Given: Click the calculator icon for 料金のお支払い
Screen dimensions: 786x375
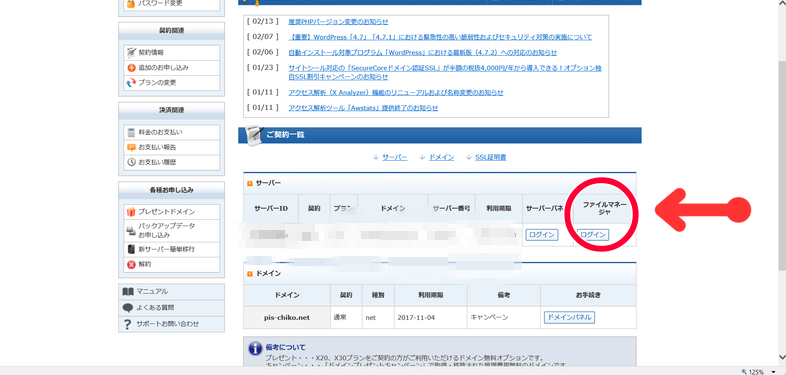Looking at the screenshot, I should click(131, 132).
